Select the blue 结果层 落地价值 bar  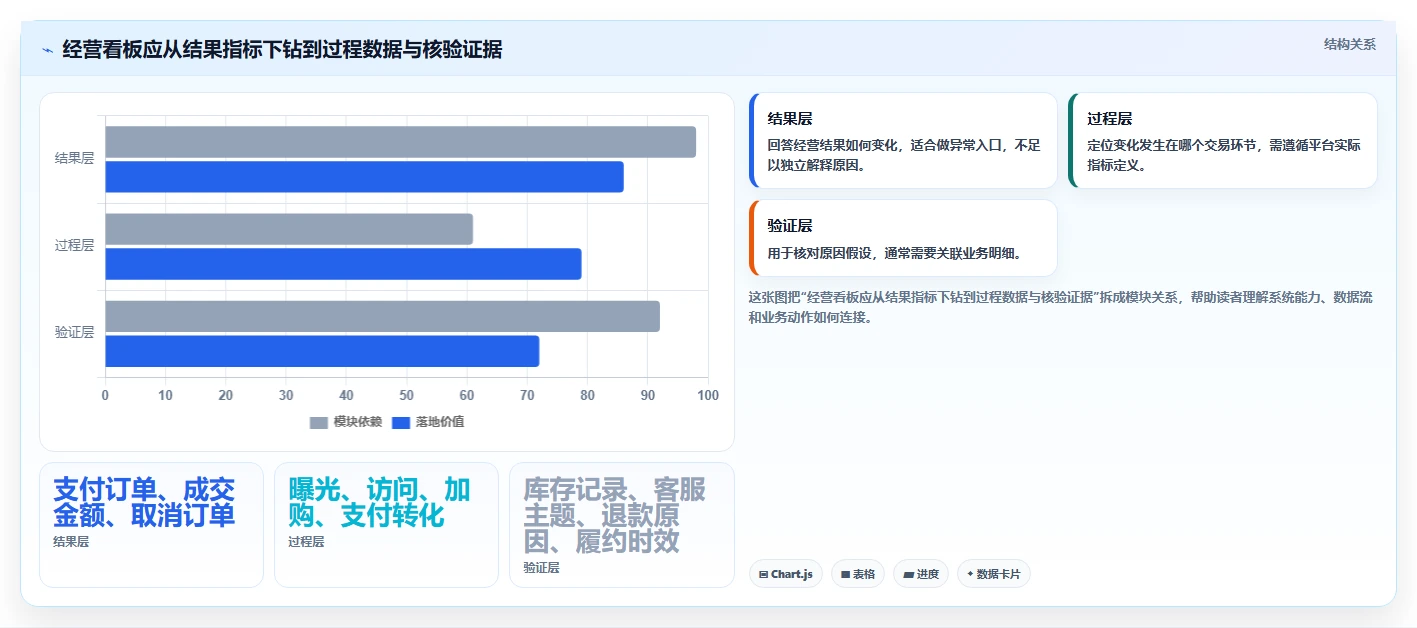[x=364, y=177]
